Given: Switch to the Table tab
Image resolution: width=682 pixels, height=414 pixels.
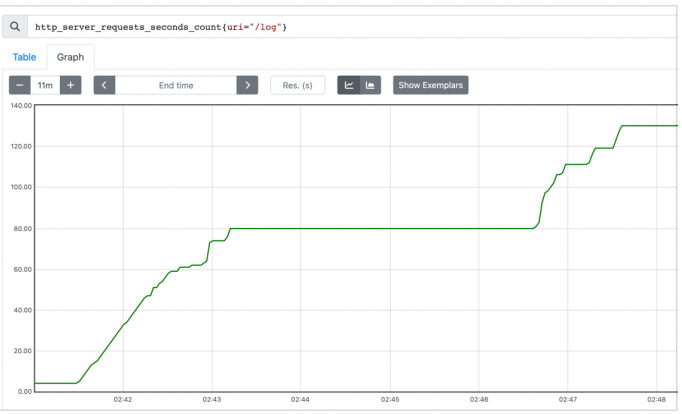Looking at the screenshot, I should tap(24, 57).
